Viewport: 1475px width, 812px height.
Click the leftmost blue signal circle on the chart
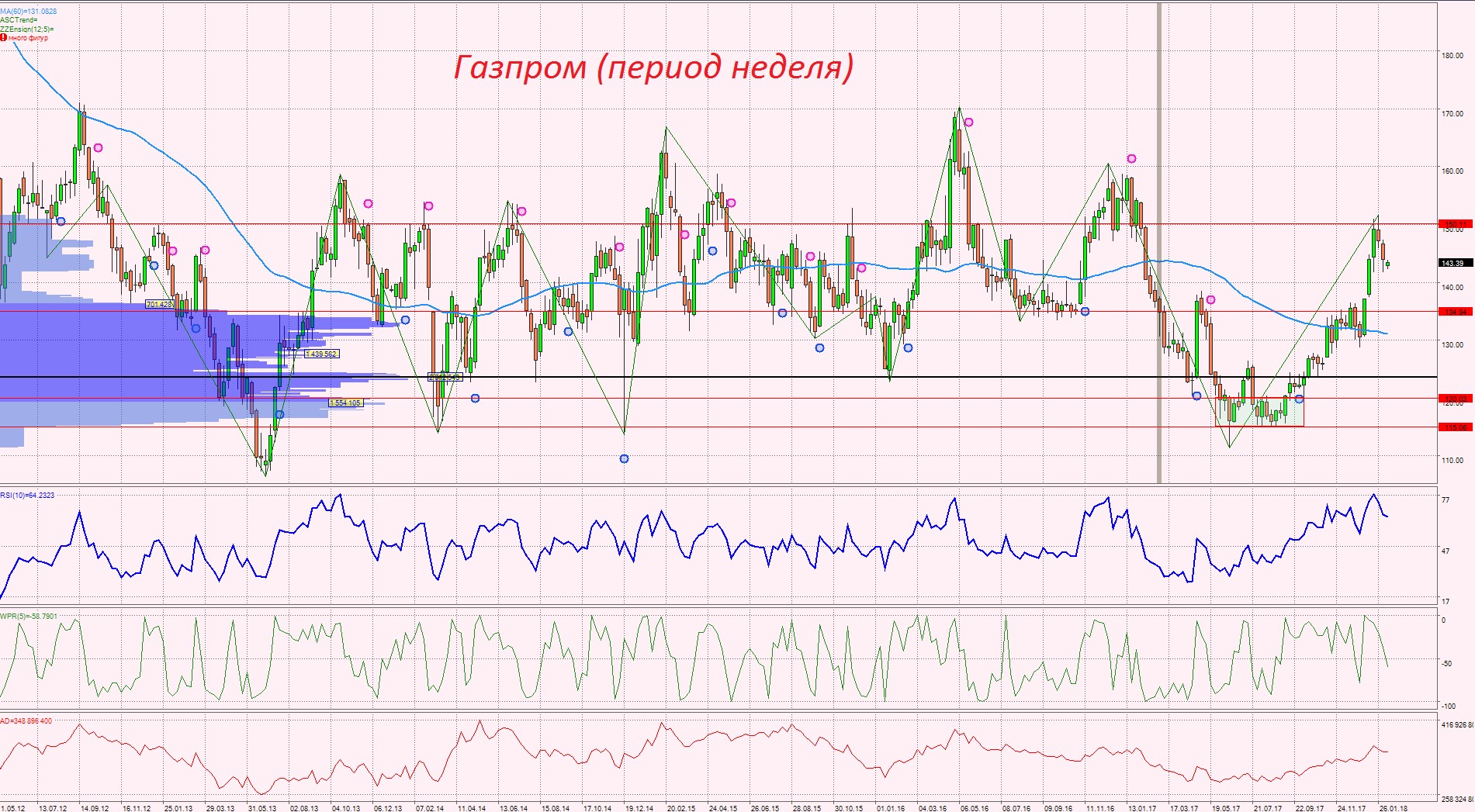point(61,222)
